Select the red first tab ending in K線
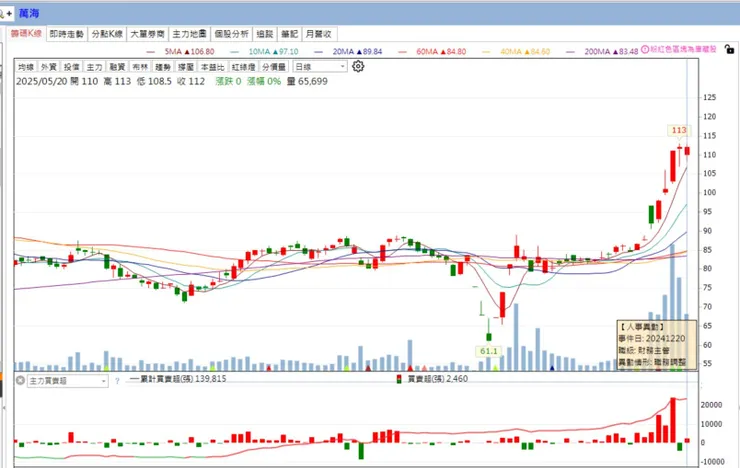The height and width of the screenshot is (468, 740). pyautogui.click(x=26, y=33)
